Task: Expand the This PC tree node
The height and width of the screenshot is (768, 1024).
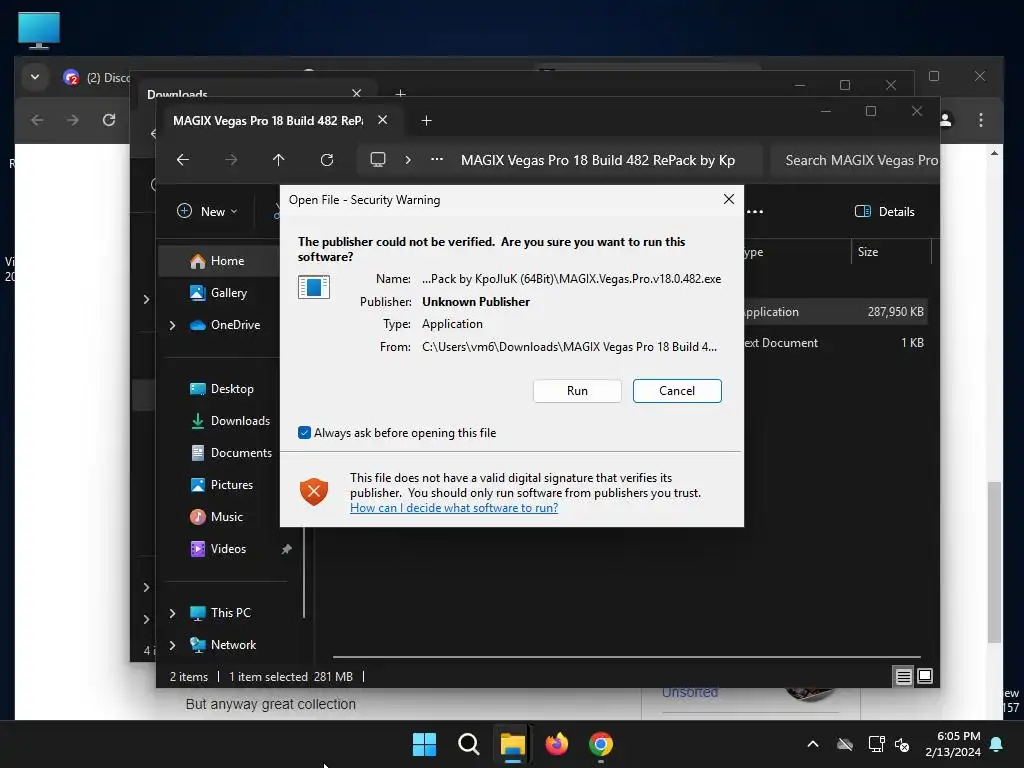Action: click(x=172, y=613)
